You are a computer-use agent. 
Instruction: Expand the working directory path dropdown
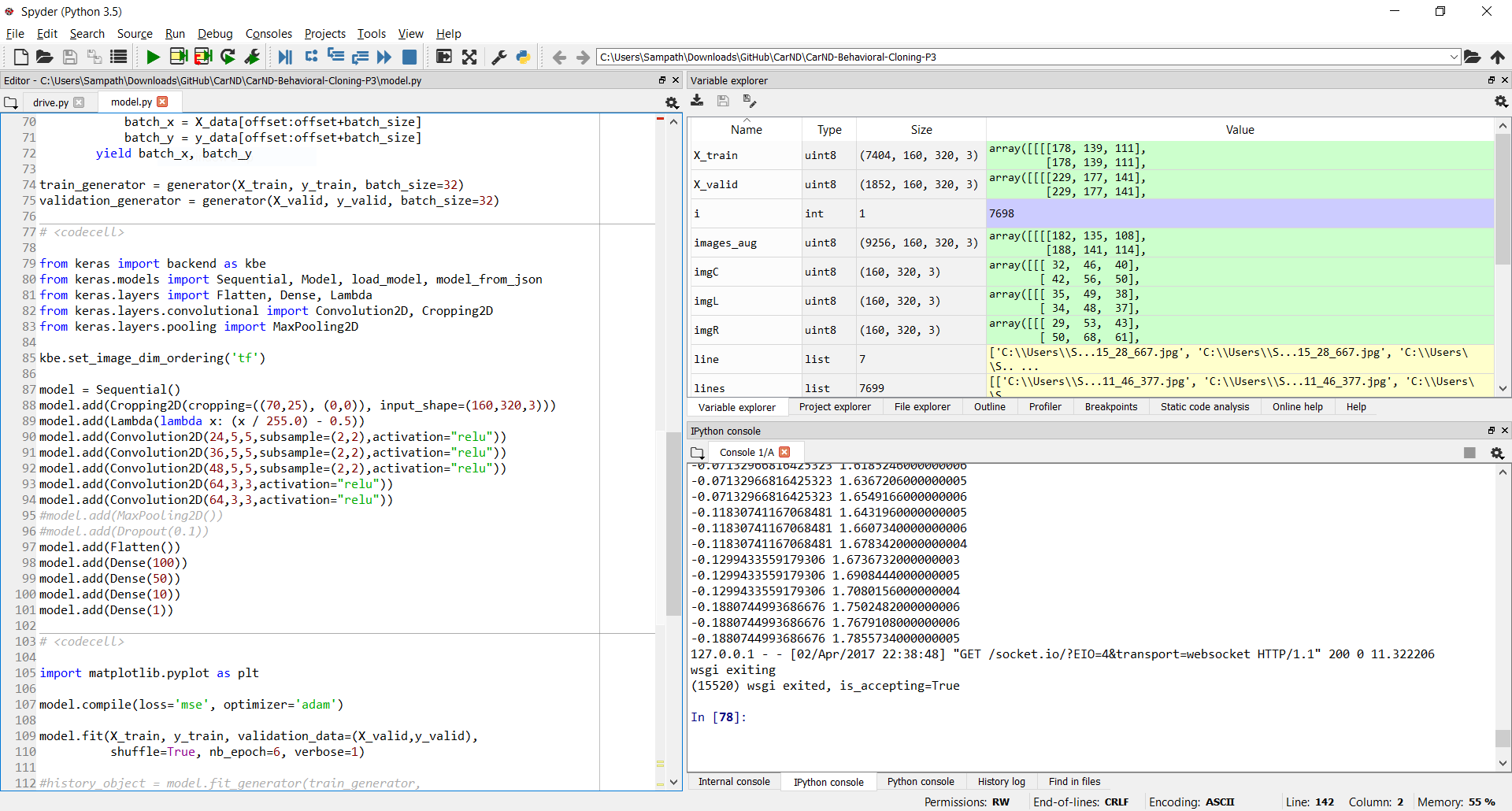coord(1454,57)
